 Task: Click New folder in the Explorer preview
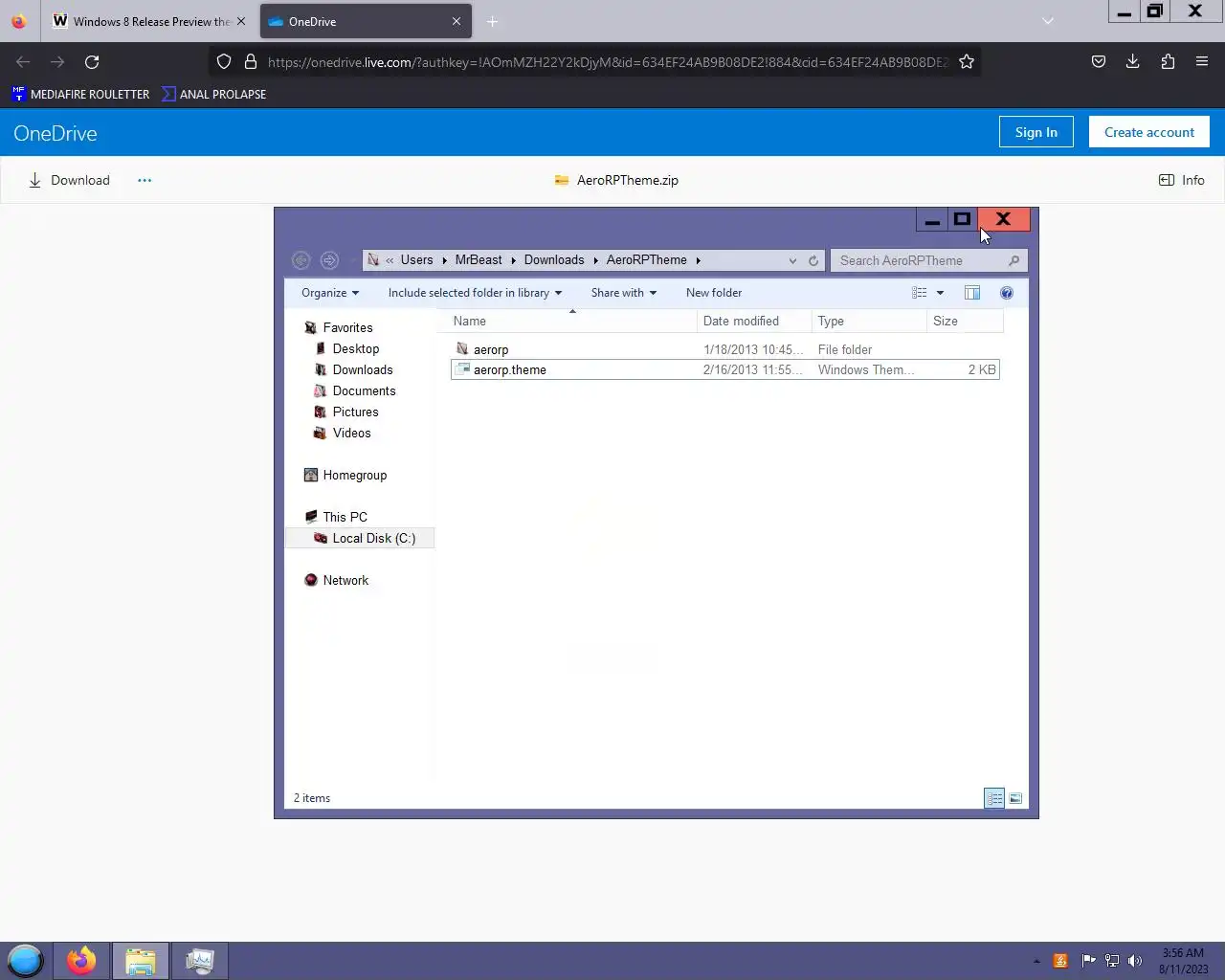(714, 293)
